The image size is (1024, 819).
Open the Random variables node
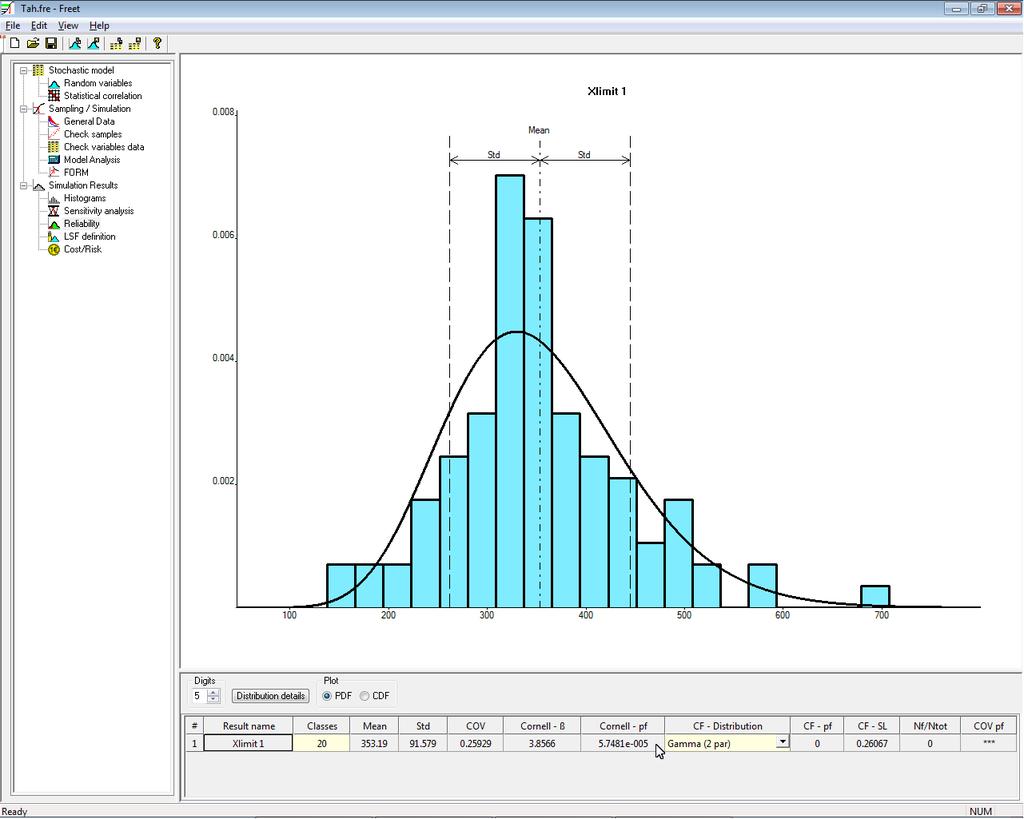tap(97, 83)
